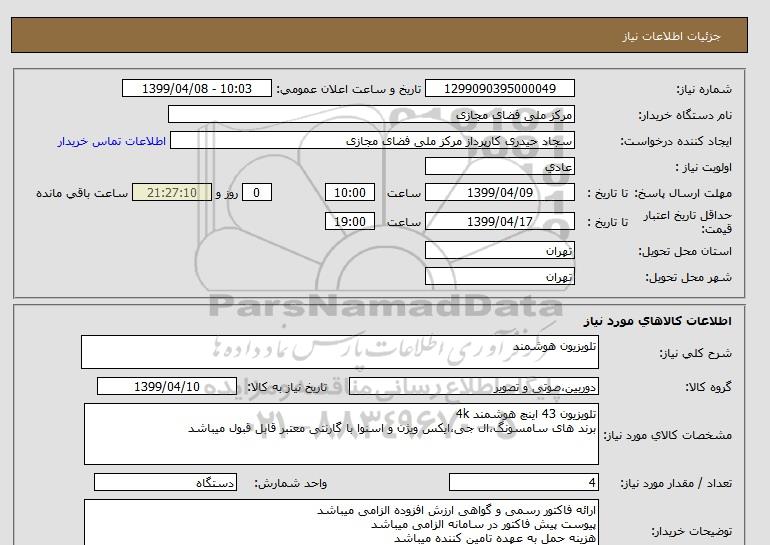Screen dimensions: 770x545
Task: Select the header title جزئیات اطلاعات نیاز
Action: tap(671, 36)
